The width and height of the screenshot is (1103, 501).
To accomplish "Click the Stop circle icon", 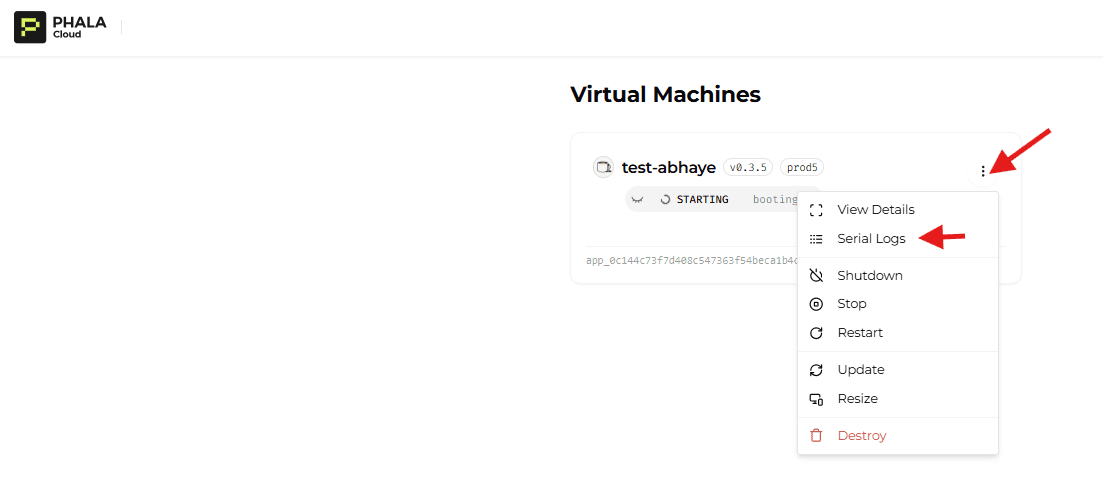I will [816, 304].
